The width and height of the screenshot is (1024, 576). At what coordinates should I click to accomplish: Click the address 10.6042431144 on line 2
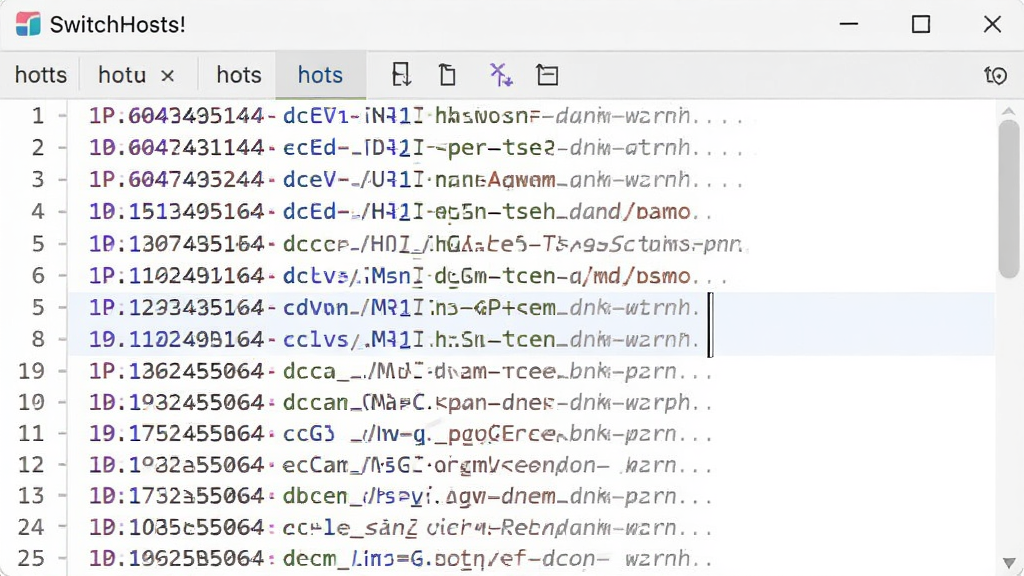[176, 148]
